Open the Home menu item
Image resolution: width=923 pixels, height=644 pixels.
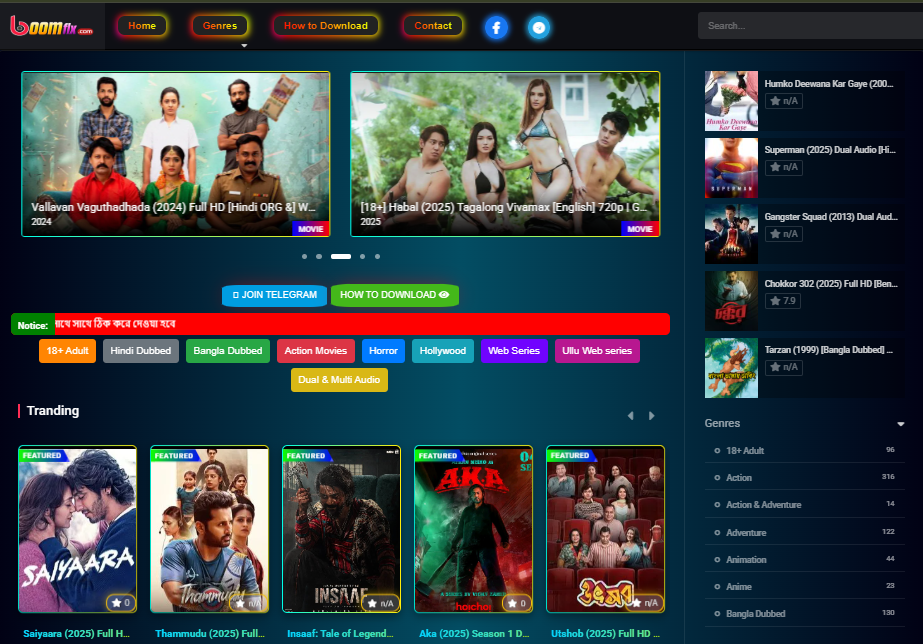click(x=142, y=26)
